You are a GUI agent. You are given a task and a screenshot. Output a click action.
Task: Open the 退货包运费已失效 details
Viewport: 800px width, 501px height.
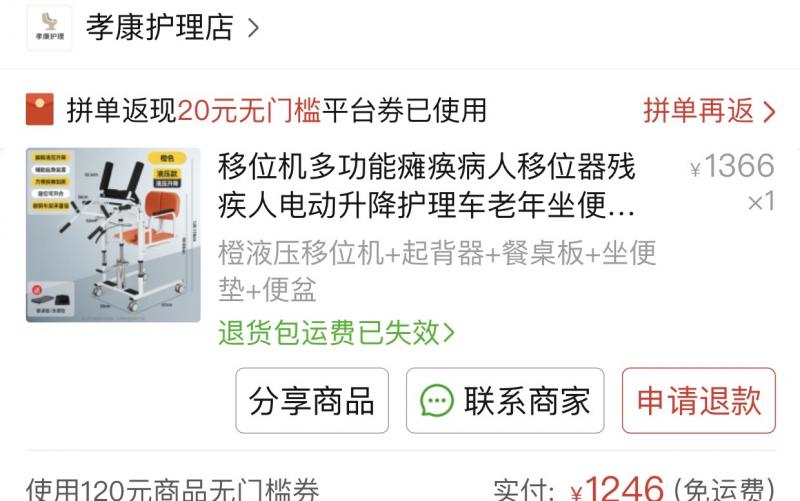(336, 333)
